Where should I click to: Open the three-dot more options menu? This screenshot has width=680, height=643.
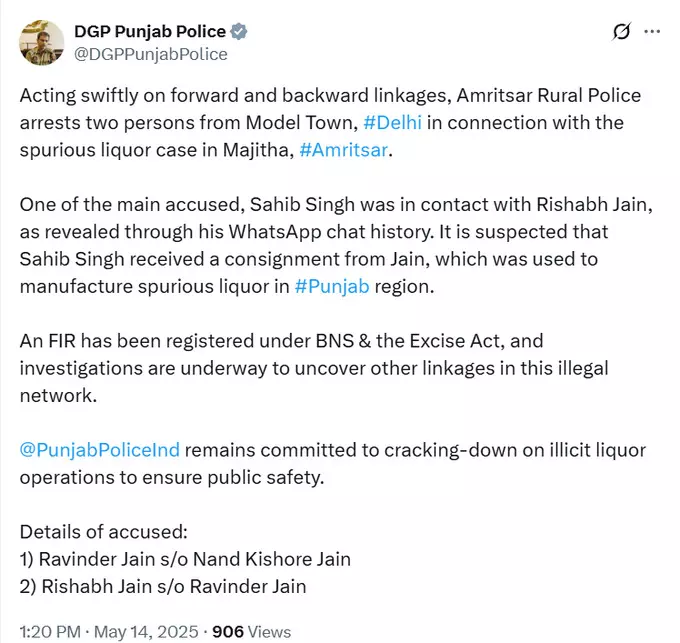click(652, 32)
